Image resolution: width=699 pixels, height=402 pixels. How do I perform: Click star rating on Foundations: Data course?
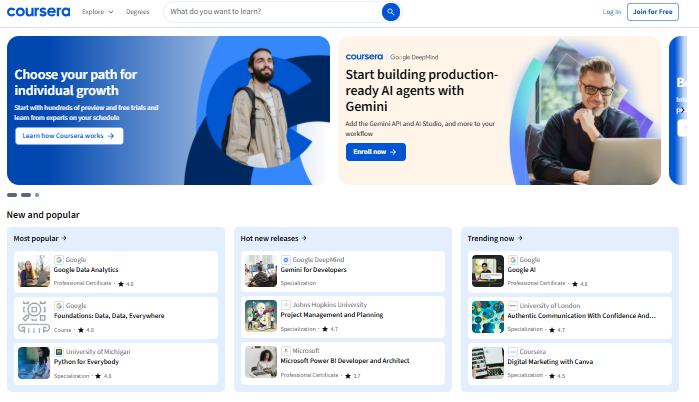86,330
